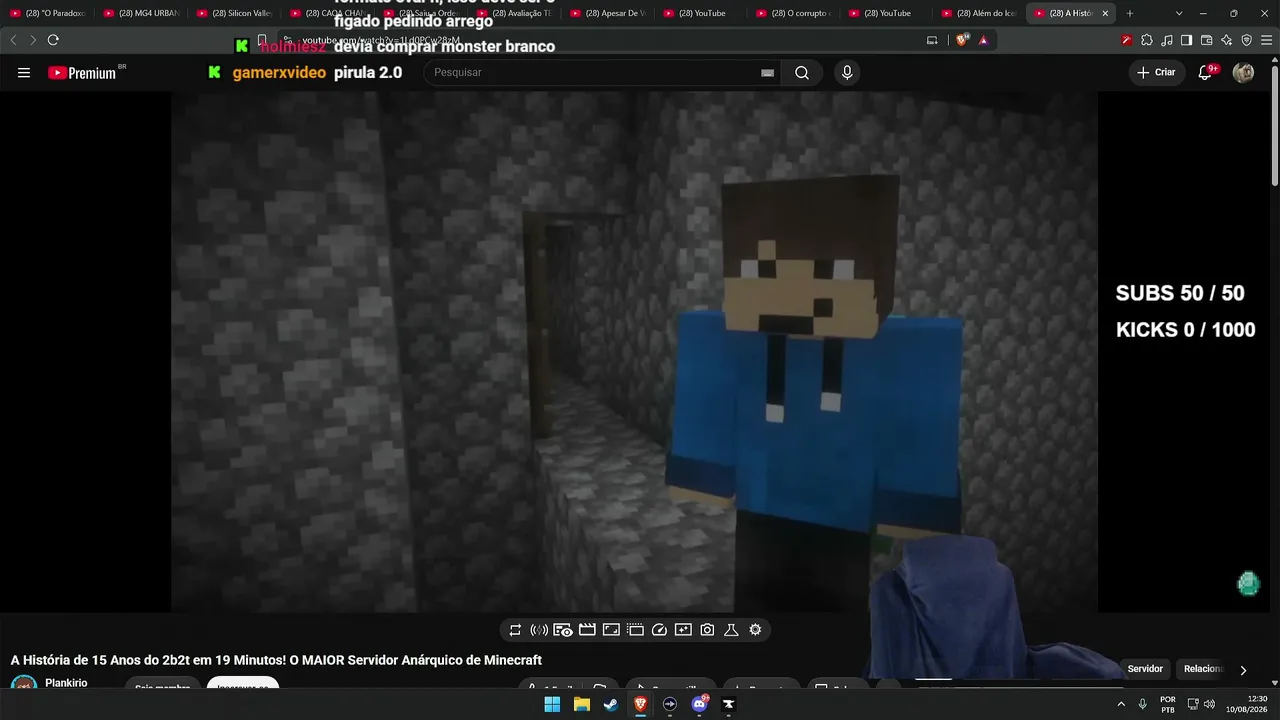Switch to the "O corrupto" browser tab
This screenshot has height=720, width=1280.
pos(795,13)
